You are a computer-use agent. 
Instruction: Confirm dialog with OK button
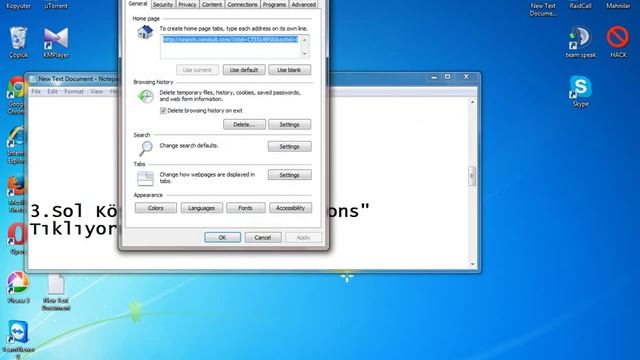coord(222,238)
